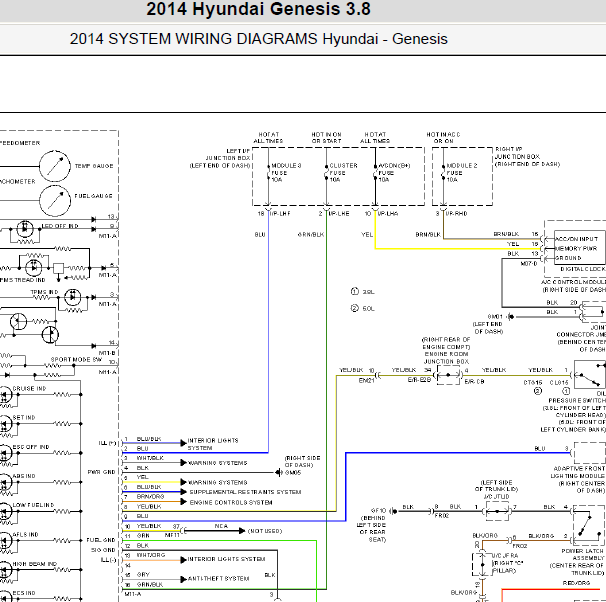Image resolution: width=606 pixels, height=602 pixels.
Task: Click the MODULE 2 FUSE 10A label
Action: (x=462, y=173)
